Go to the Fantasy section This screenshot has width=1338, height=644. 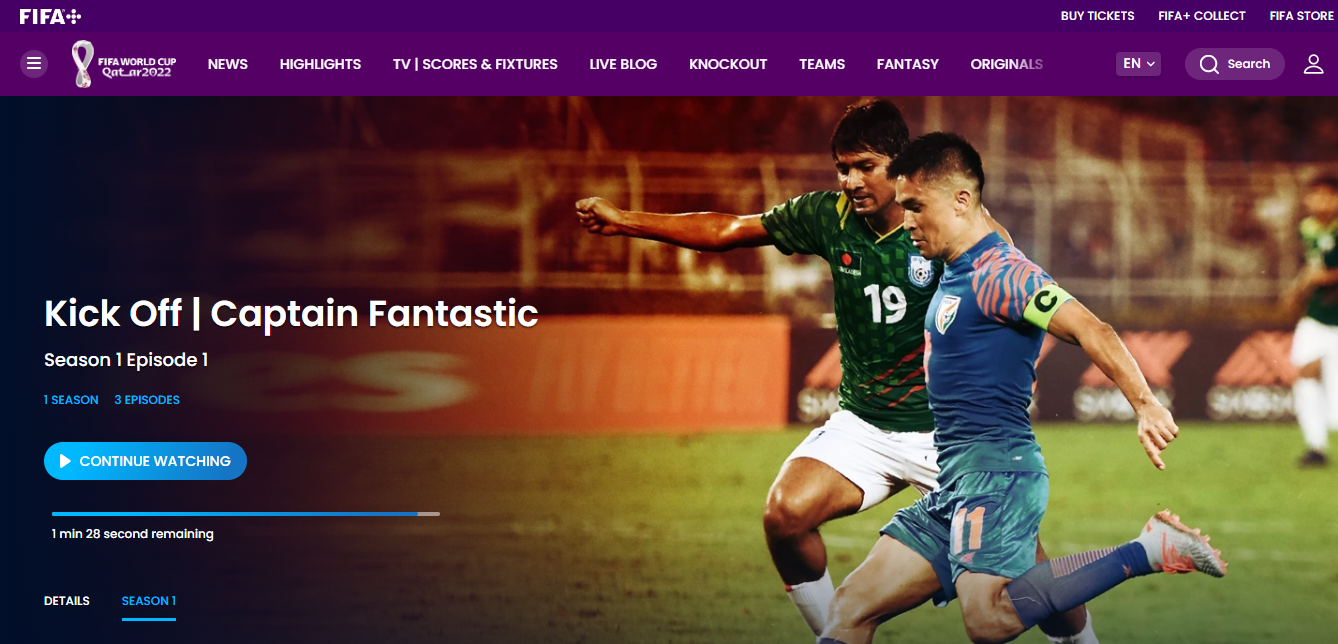pos(908,64)
